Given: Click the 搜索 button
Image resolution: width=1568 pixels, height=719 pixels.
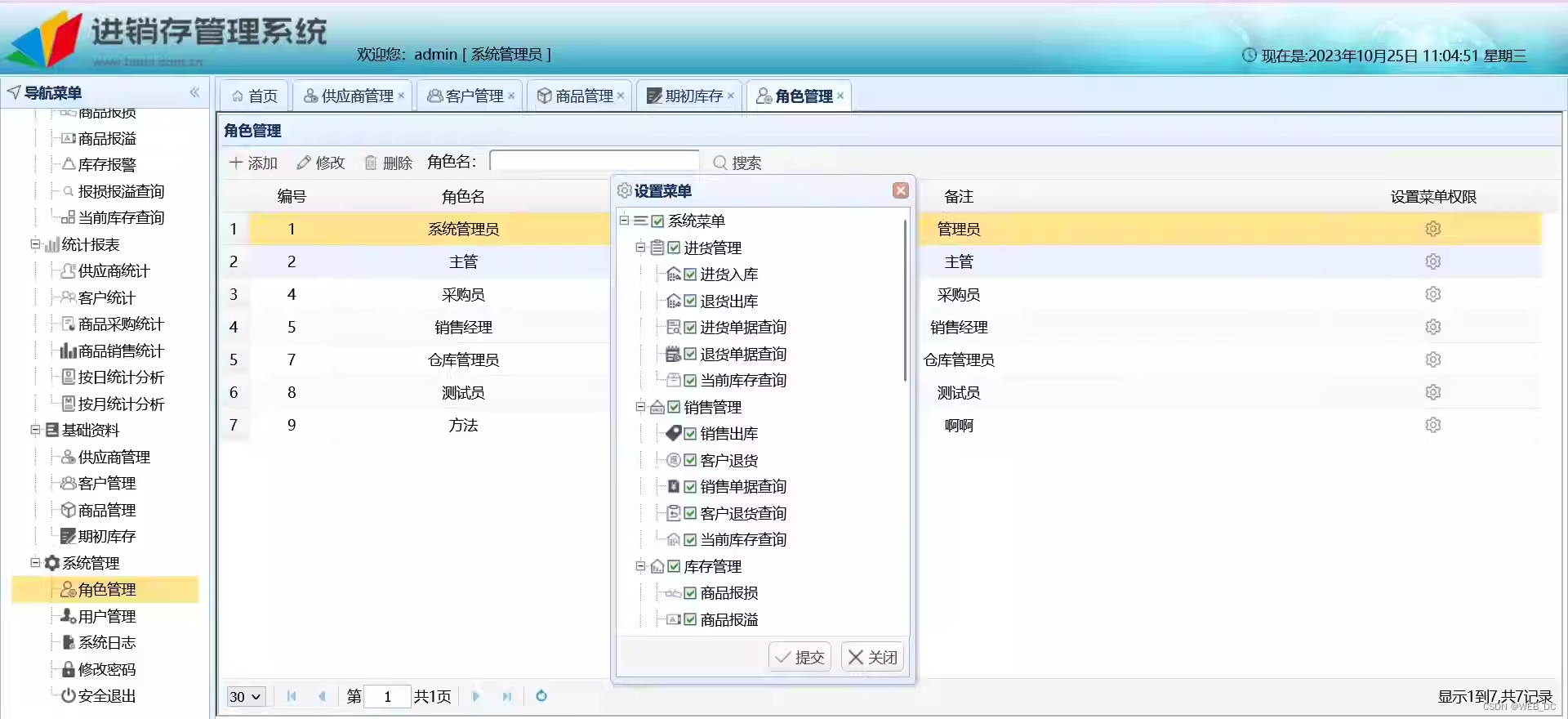Looking at the screenshot, I should tap(737, 163).
